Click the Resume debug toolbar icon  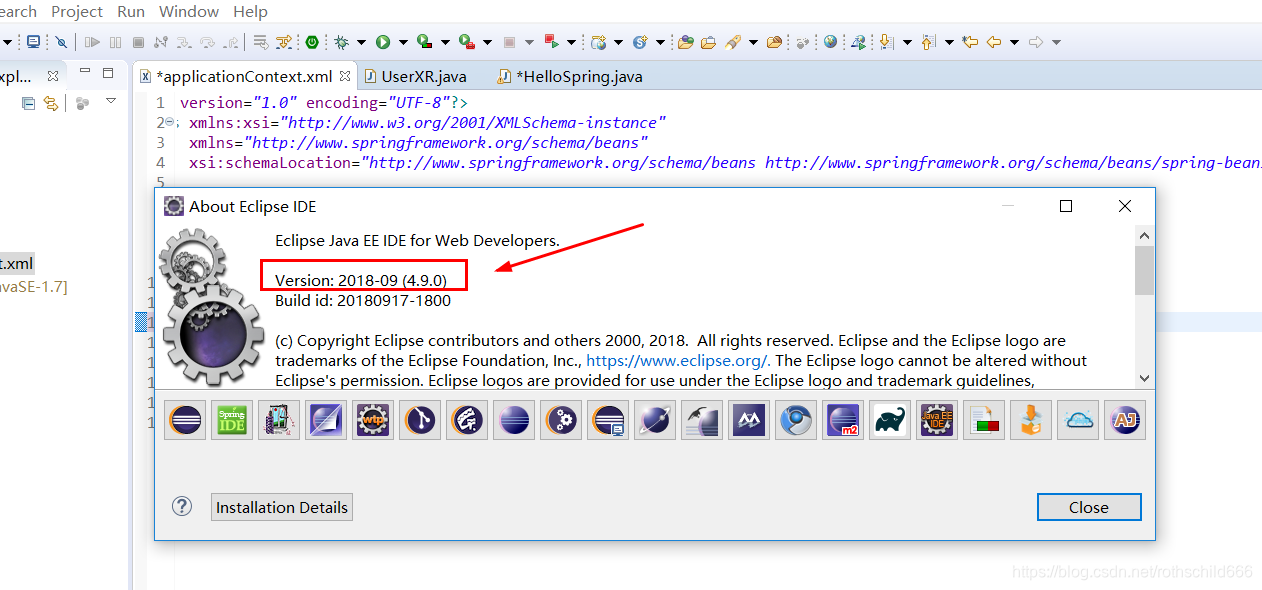click(x=92, y=42)
